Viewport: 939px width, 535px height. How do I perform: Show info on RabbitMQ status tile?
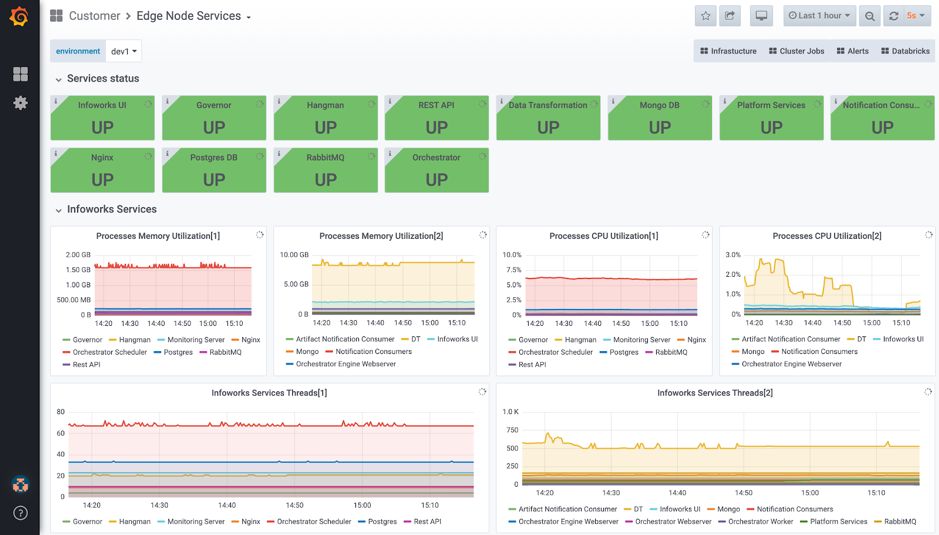tap(278, 153)
